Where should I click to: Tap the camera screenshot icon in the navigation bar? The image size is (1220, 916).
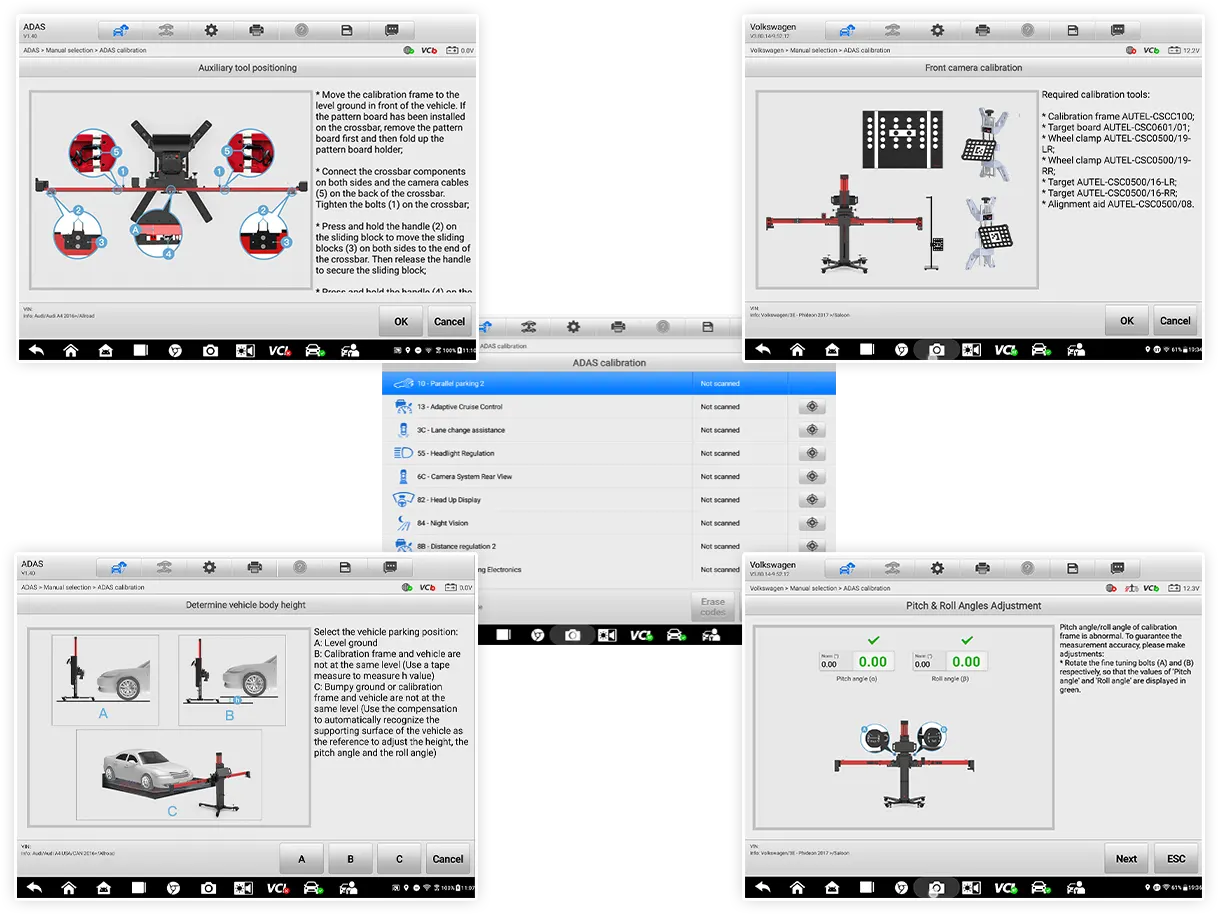click(209, 351)
